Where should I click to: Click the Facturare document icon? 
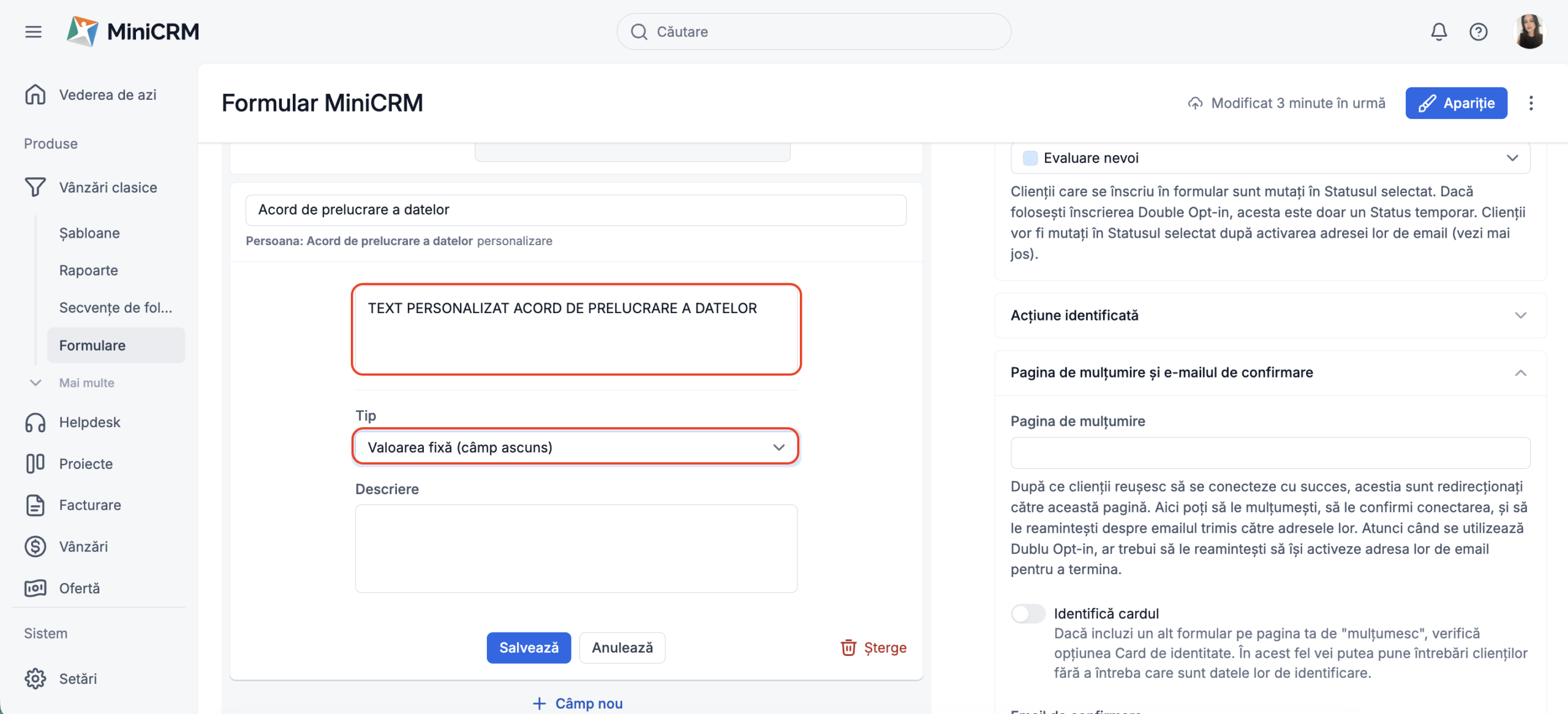[x=36, y=505]
